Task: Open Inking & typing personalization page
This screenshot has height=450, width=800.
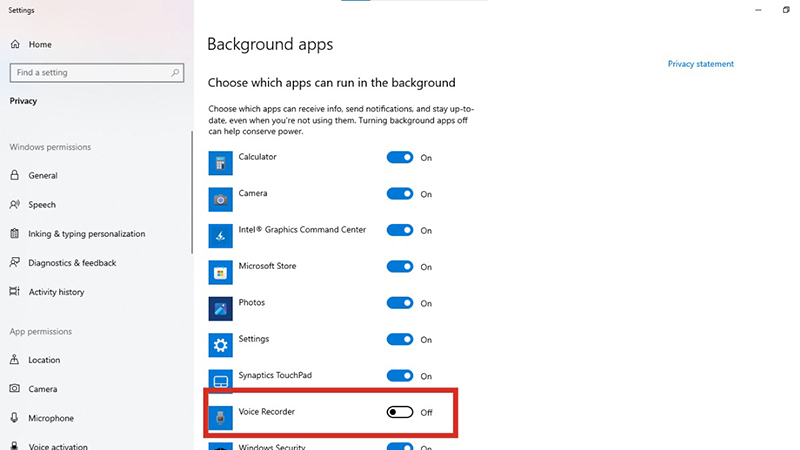Action: click(x=86, y=234)
